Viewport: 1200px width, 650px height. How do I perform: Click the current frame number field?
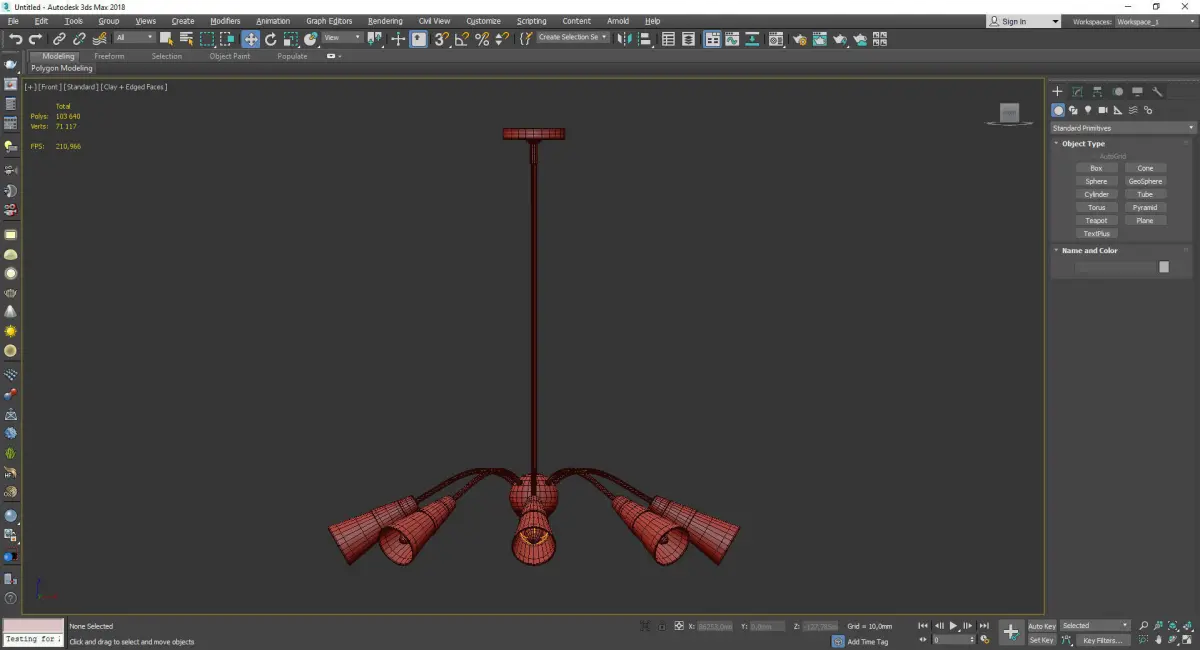click(952, 640)
